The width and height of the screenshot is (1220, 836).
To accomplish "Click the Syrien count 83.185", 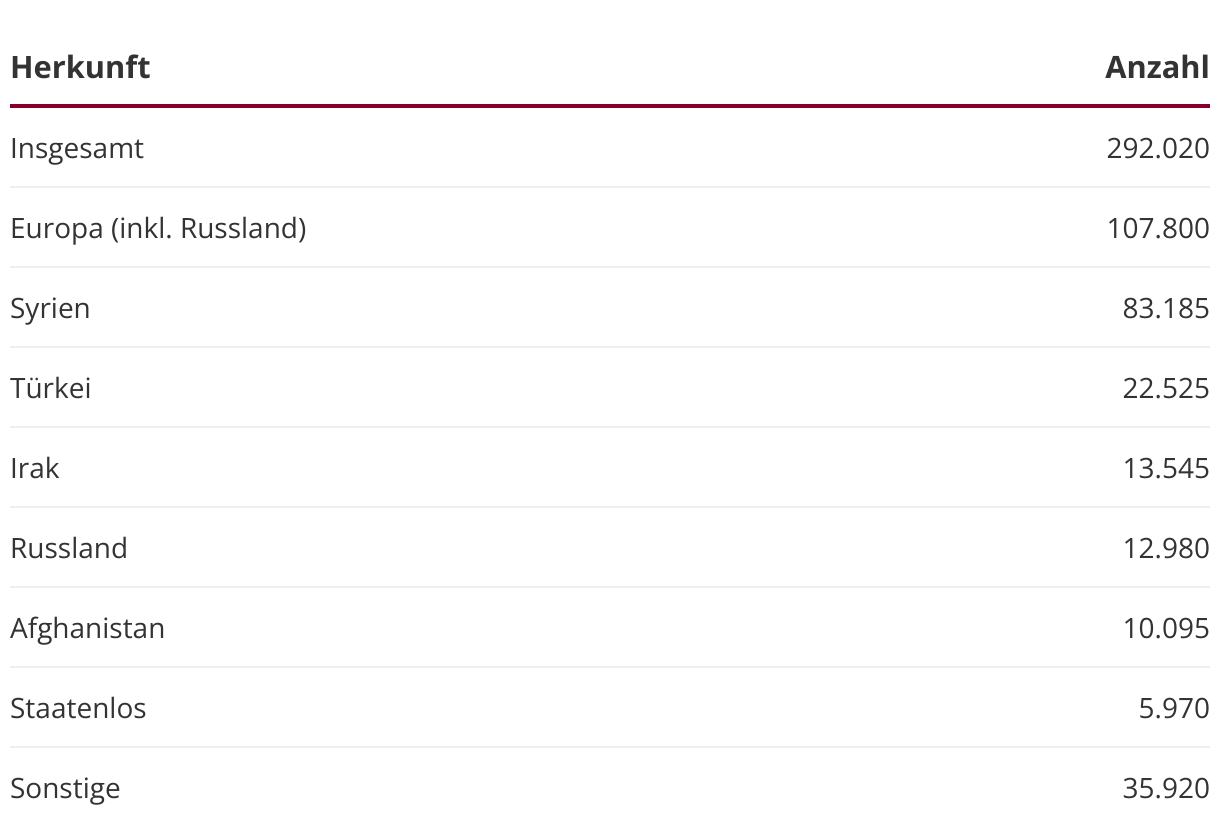I will click(1166, 308).
